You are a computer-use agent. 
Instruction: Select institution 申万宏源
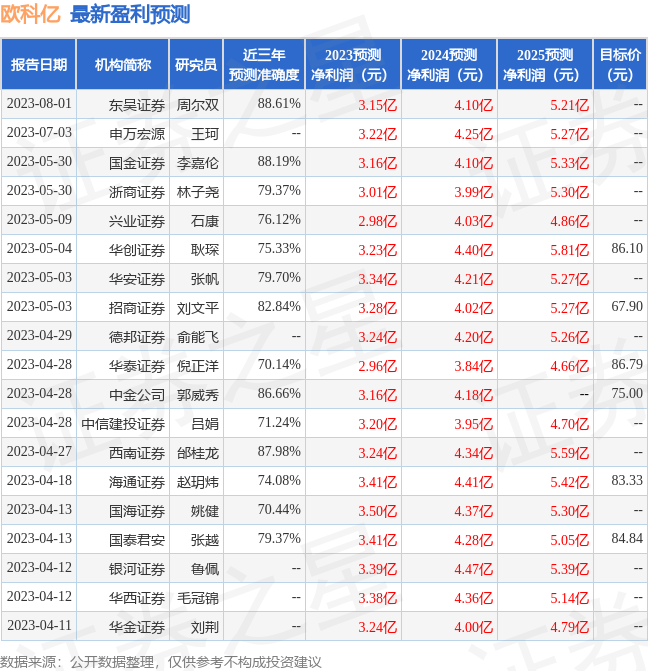click(137, 134)
